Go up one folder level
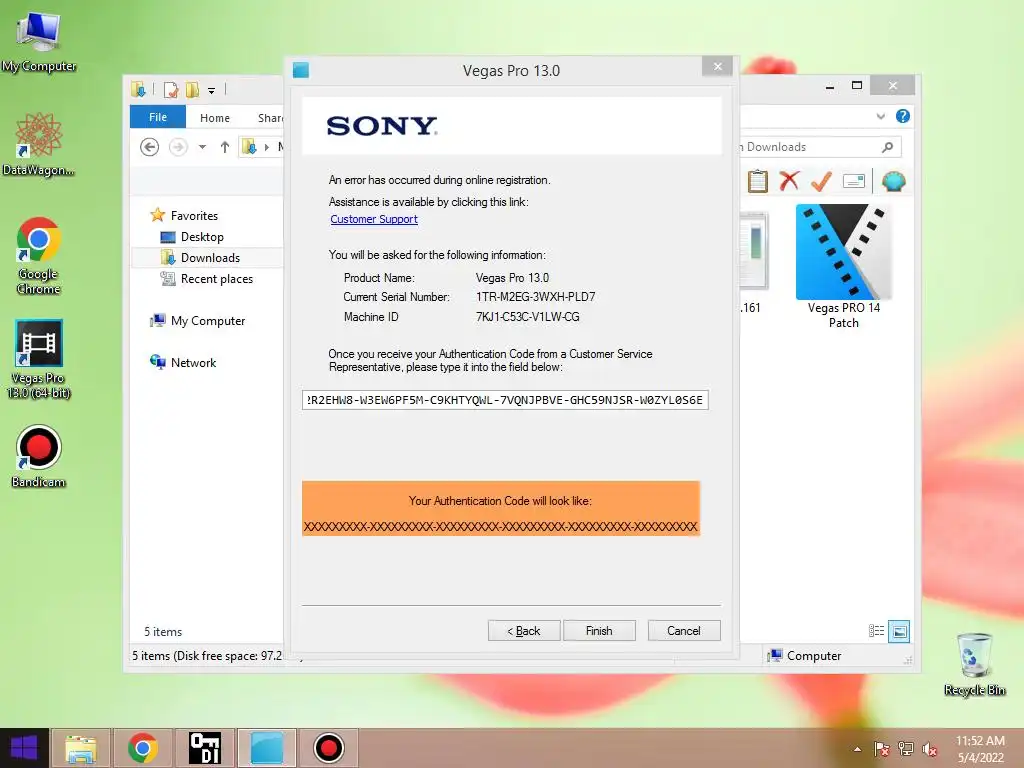 click(x=225, y=147)
